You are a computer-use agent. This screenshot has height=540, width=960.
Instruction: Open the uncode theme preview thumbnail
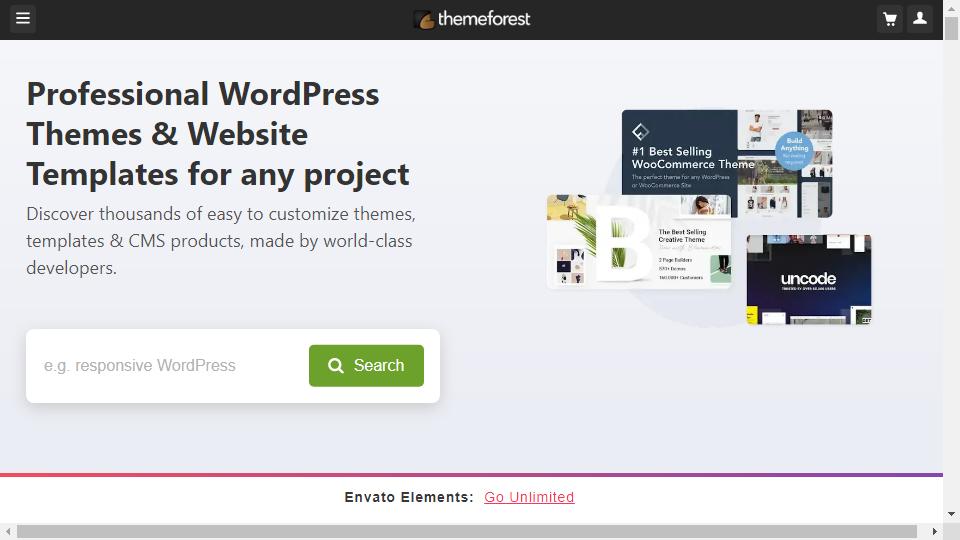pos(809,279)
